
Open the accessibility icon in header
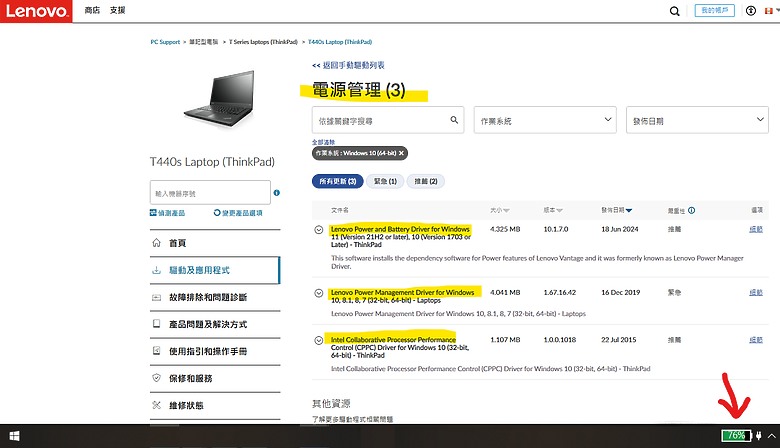coord(751,10)
